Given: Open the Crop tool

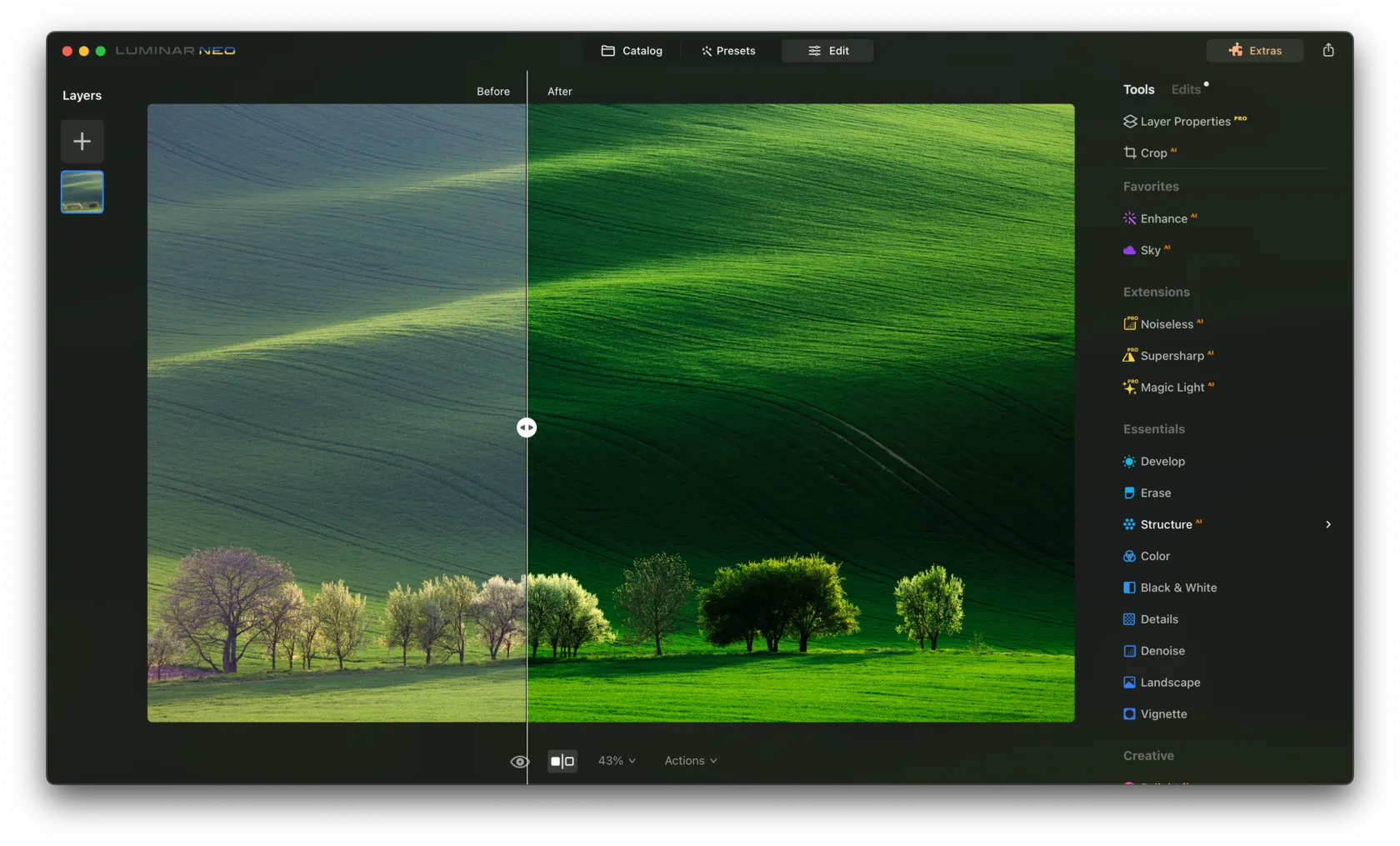Looking at the screenshot, I should (x=1152, y=153).
